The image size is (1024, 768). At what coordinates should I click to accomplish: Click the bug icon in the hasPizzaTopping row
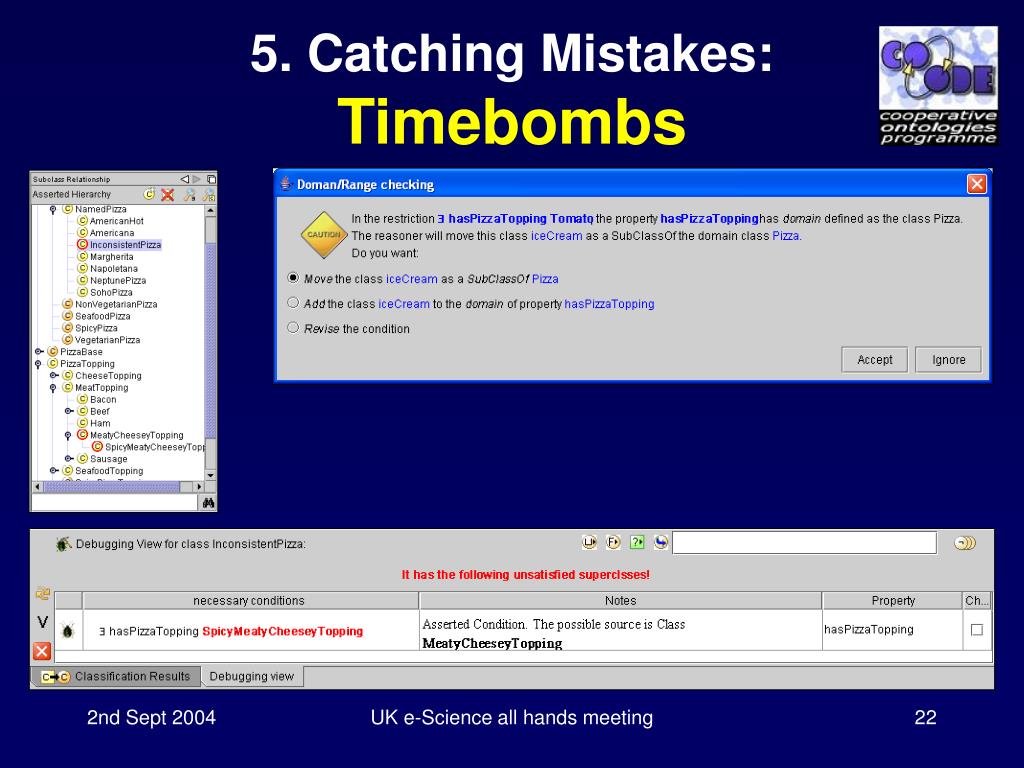click(68, 630)
